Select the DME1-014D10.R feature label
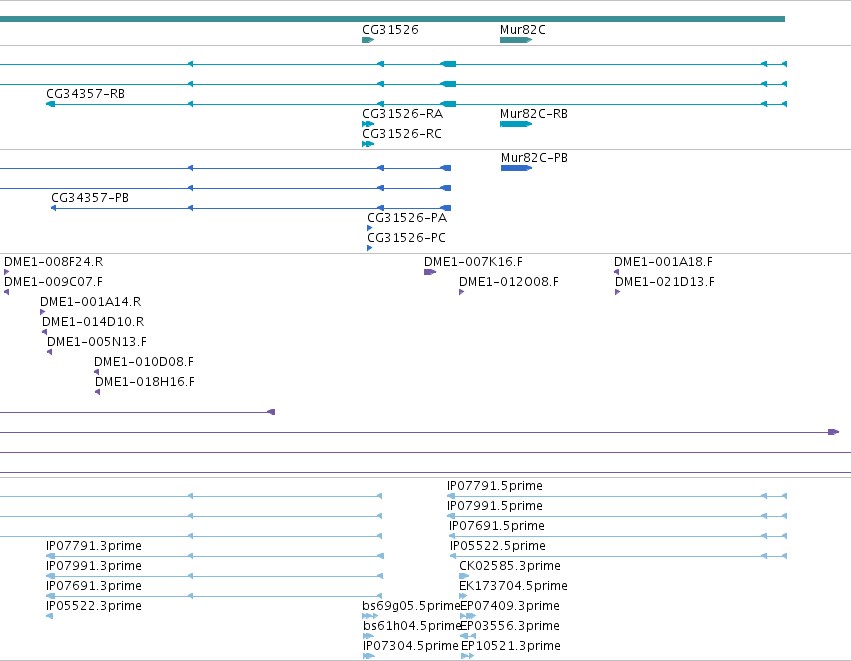851x661 pixels. click(93, 322)
